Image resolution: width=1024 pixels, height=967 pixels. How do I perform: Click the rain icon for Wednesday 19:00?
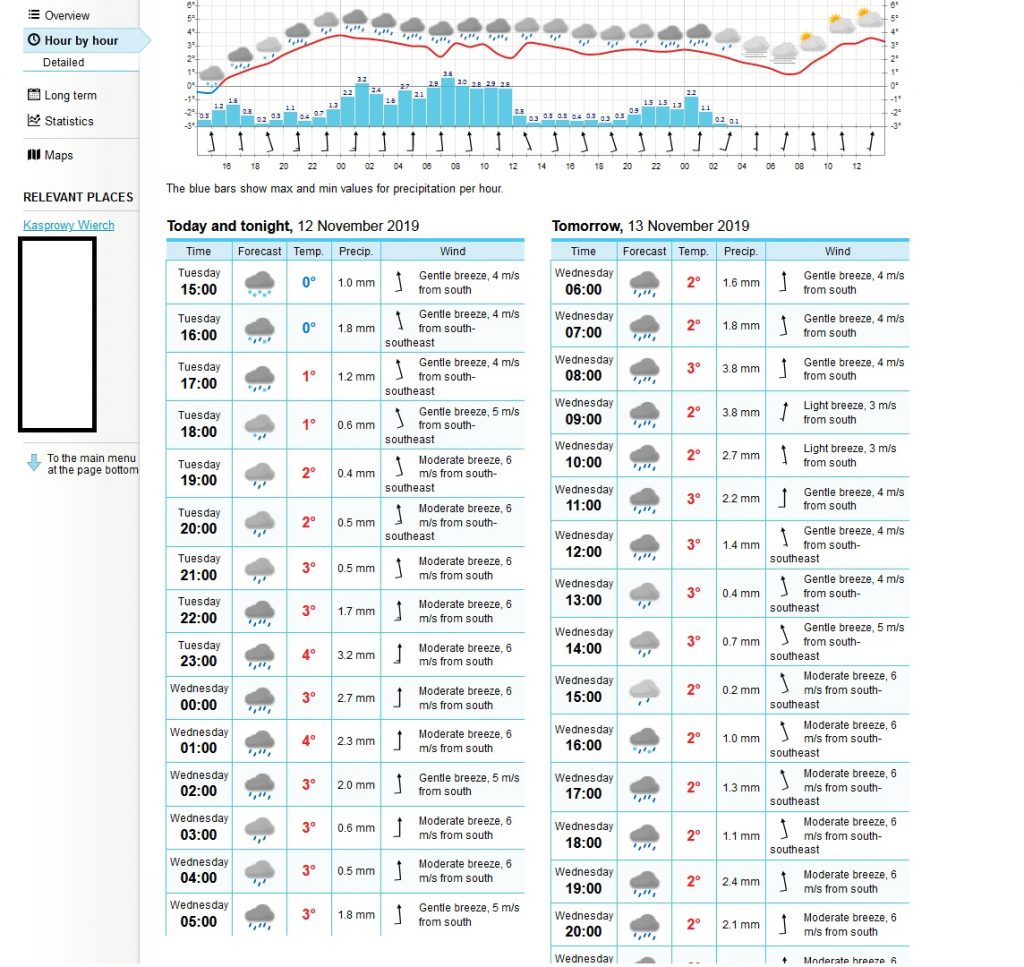click(644, 882)
